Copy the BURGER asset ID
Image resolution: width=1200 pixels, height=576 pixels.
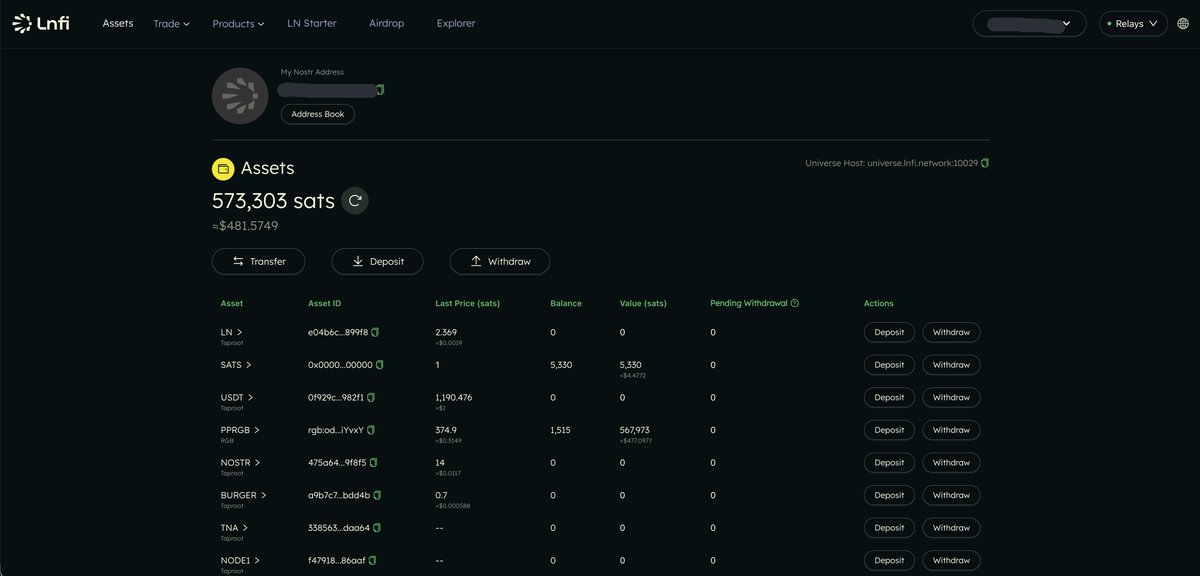click(378, 495)
